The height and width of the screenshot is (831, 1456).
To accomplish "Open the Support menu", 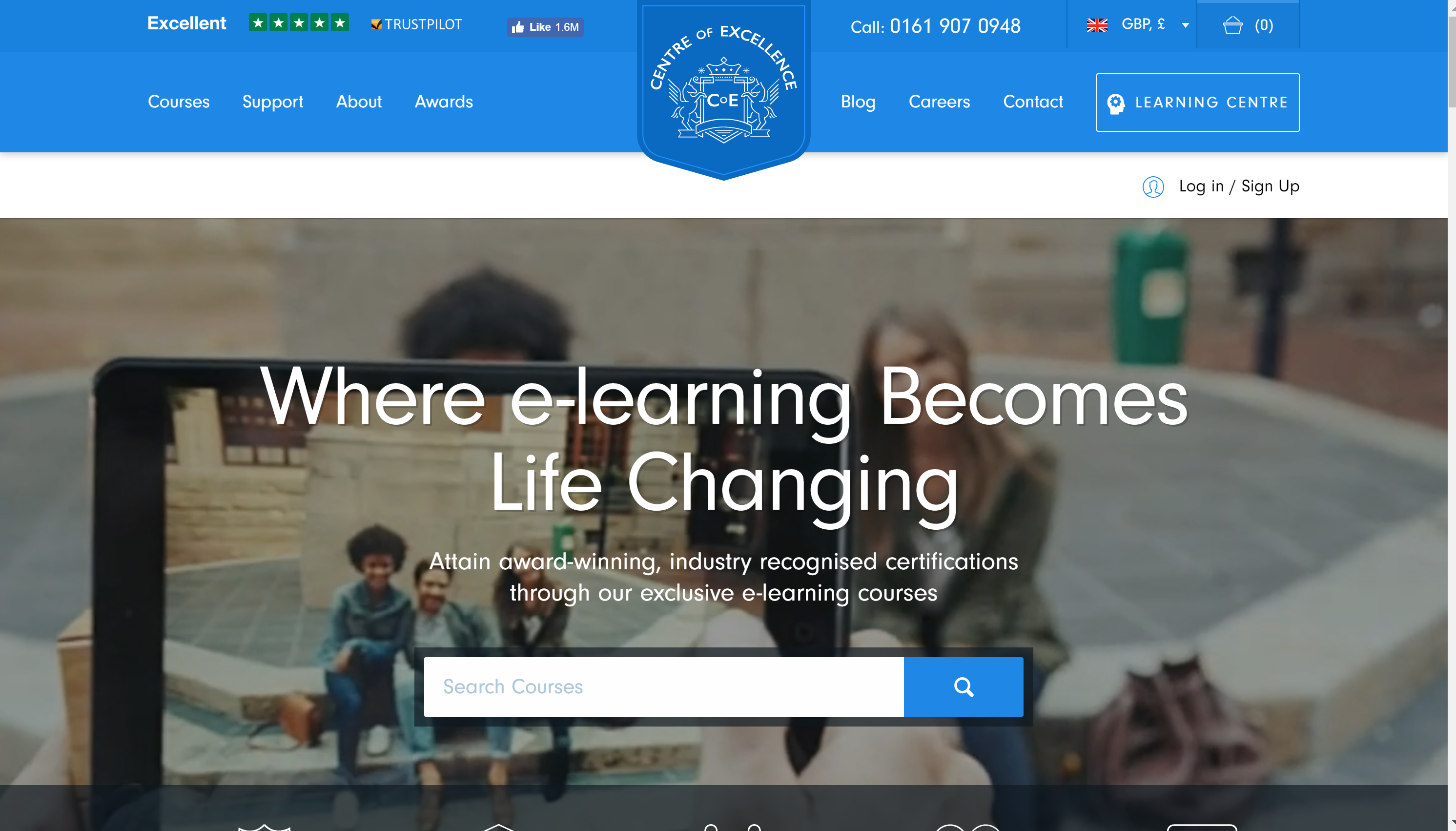I will (273, 102).
